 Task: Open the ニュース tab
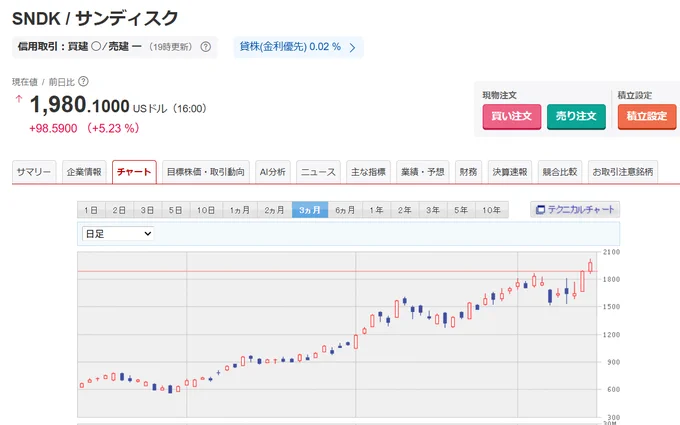point(318,172)
